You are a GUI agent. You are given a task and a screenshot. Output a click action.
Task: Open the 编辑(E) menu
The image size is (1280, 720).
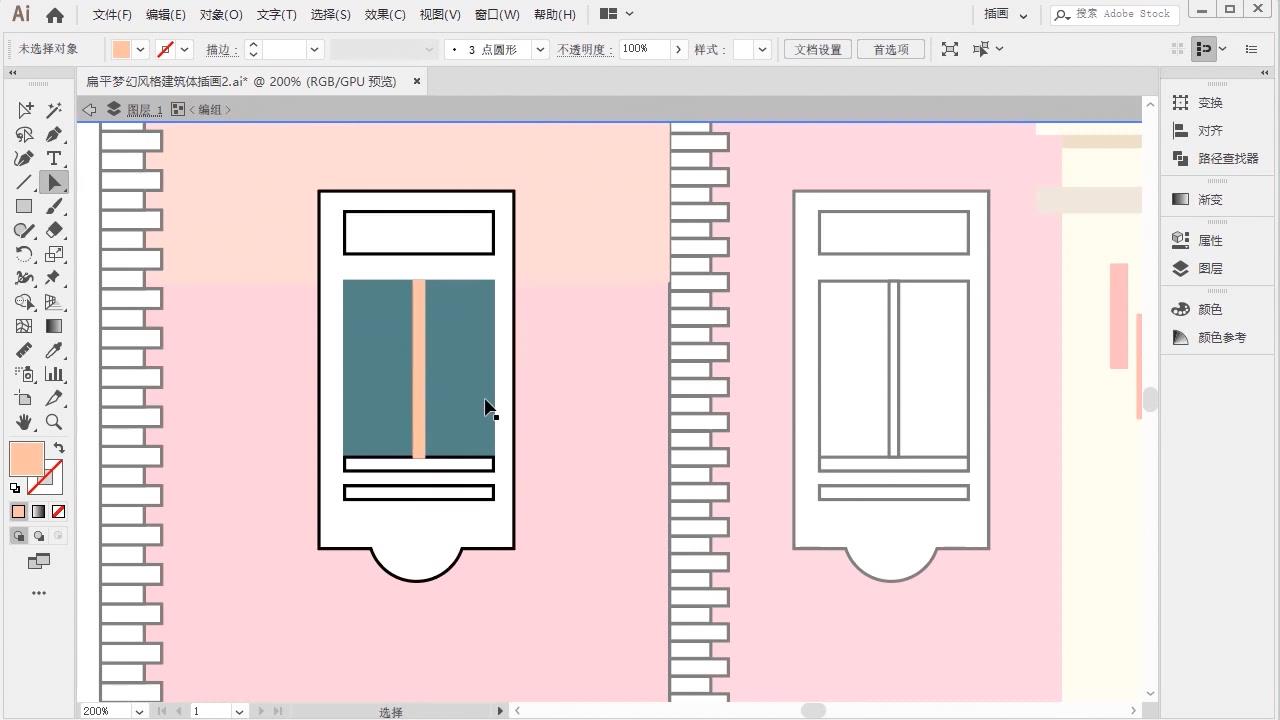[x=166, y=15]
